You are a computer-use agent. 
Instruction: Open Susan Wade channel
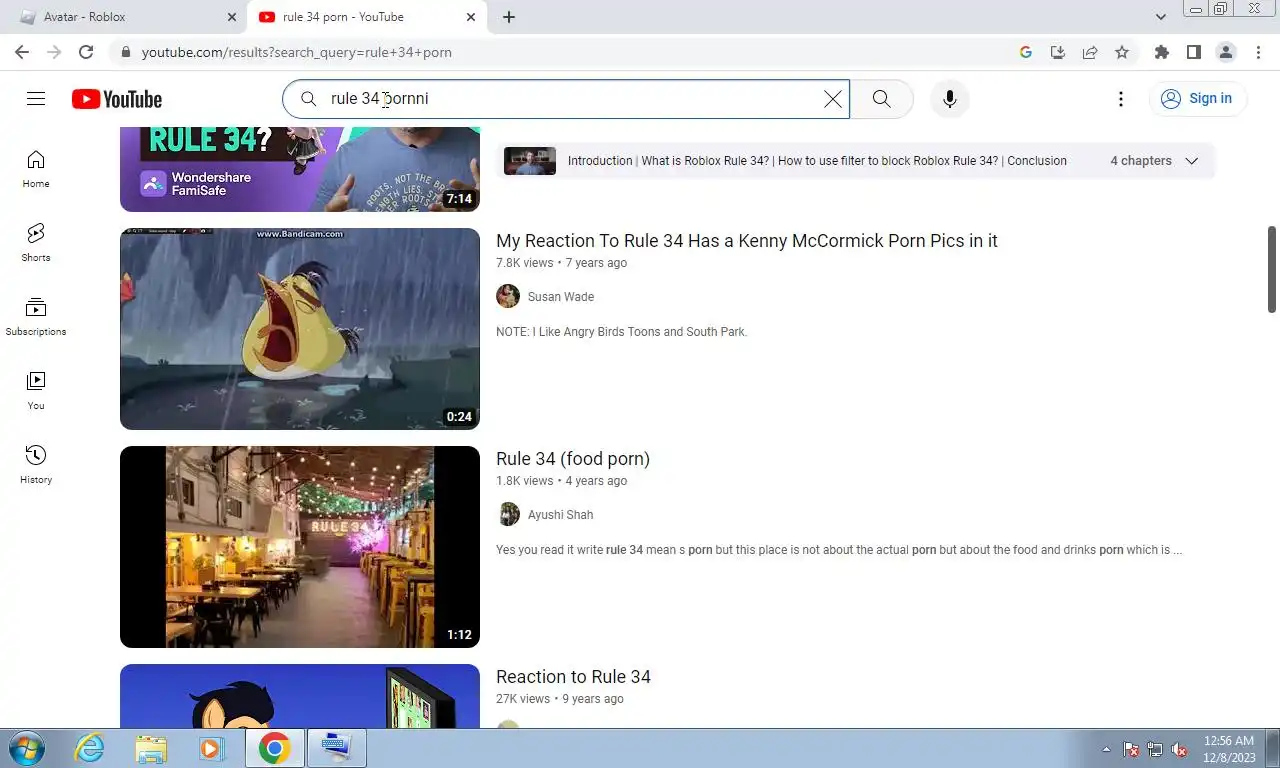tap(561, 297)
